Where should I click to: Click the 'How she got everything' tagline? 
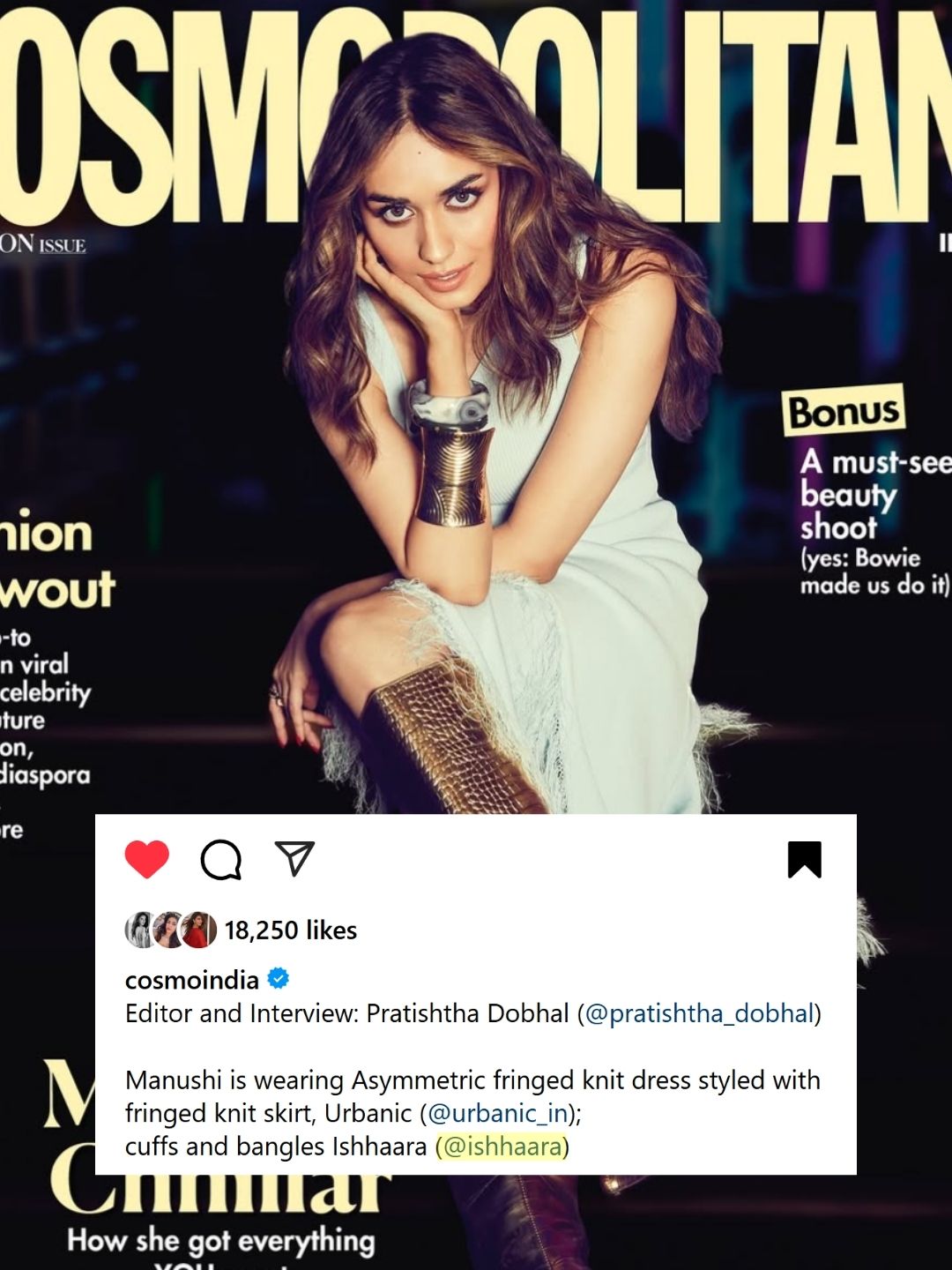tap(221, 1241)
